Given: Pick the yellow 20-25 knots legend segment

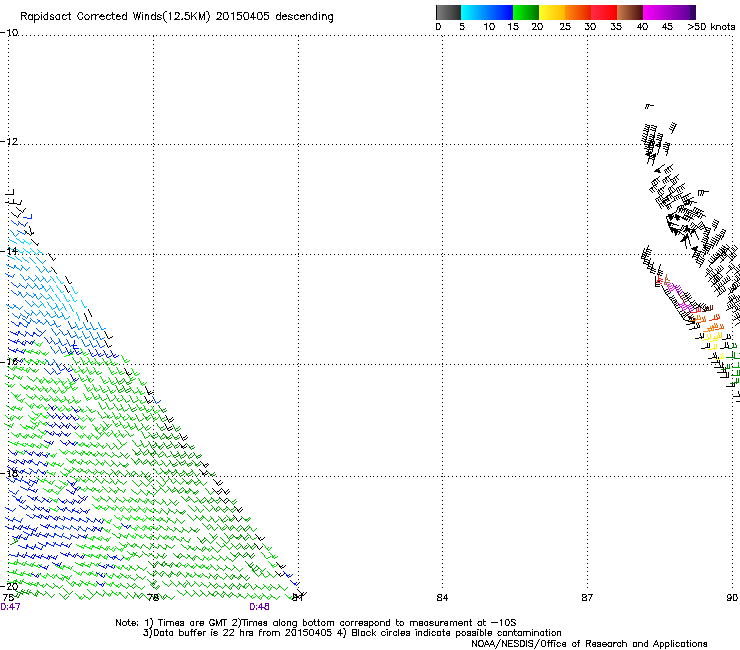Looking at the screenshot, I should [552, 12].
